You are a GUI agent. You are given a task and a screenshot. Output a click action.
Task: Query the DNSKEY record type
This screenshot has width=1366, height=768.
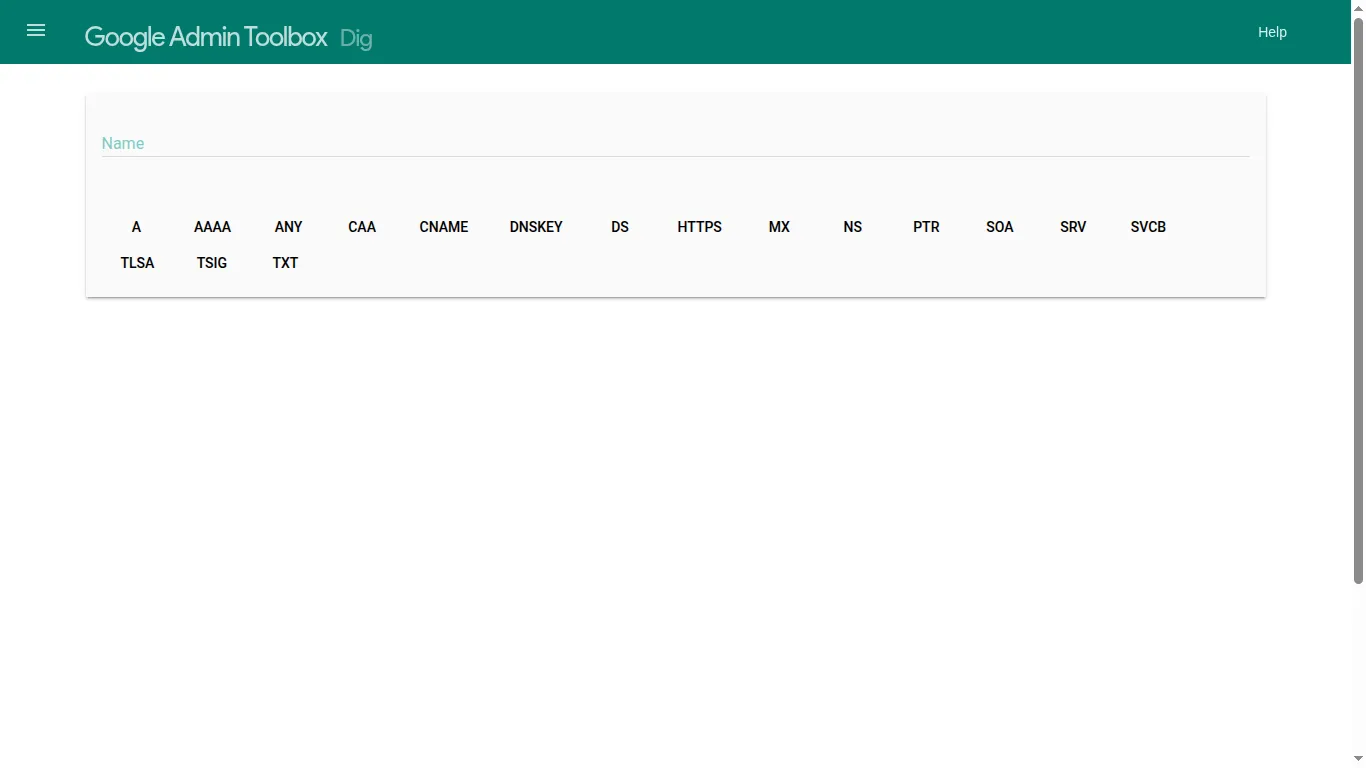pyautogui.click(x=536, y=227)
